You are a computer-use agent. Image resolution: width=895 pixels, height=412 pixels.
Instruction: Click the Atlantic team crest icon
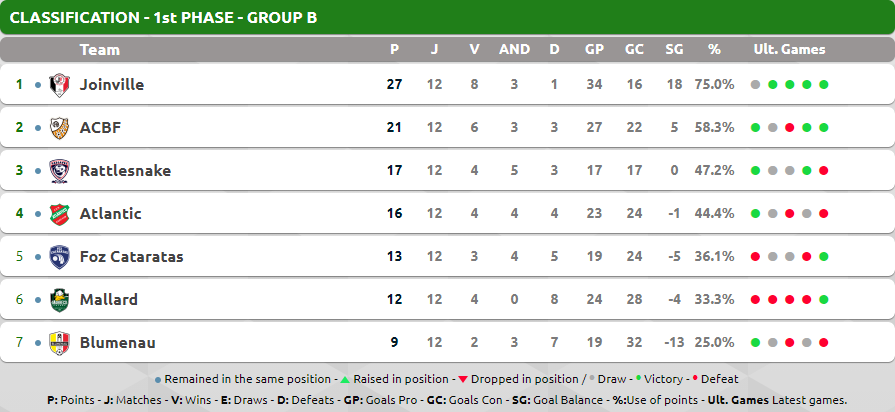(59, 214)
